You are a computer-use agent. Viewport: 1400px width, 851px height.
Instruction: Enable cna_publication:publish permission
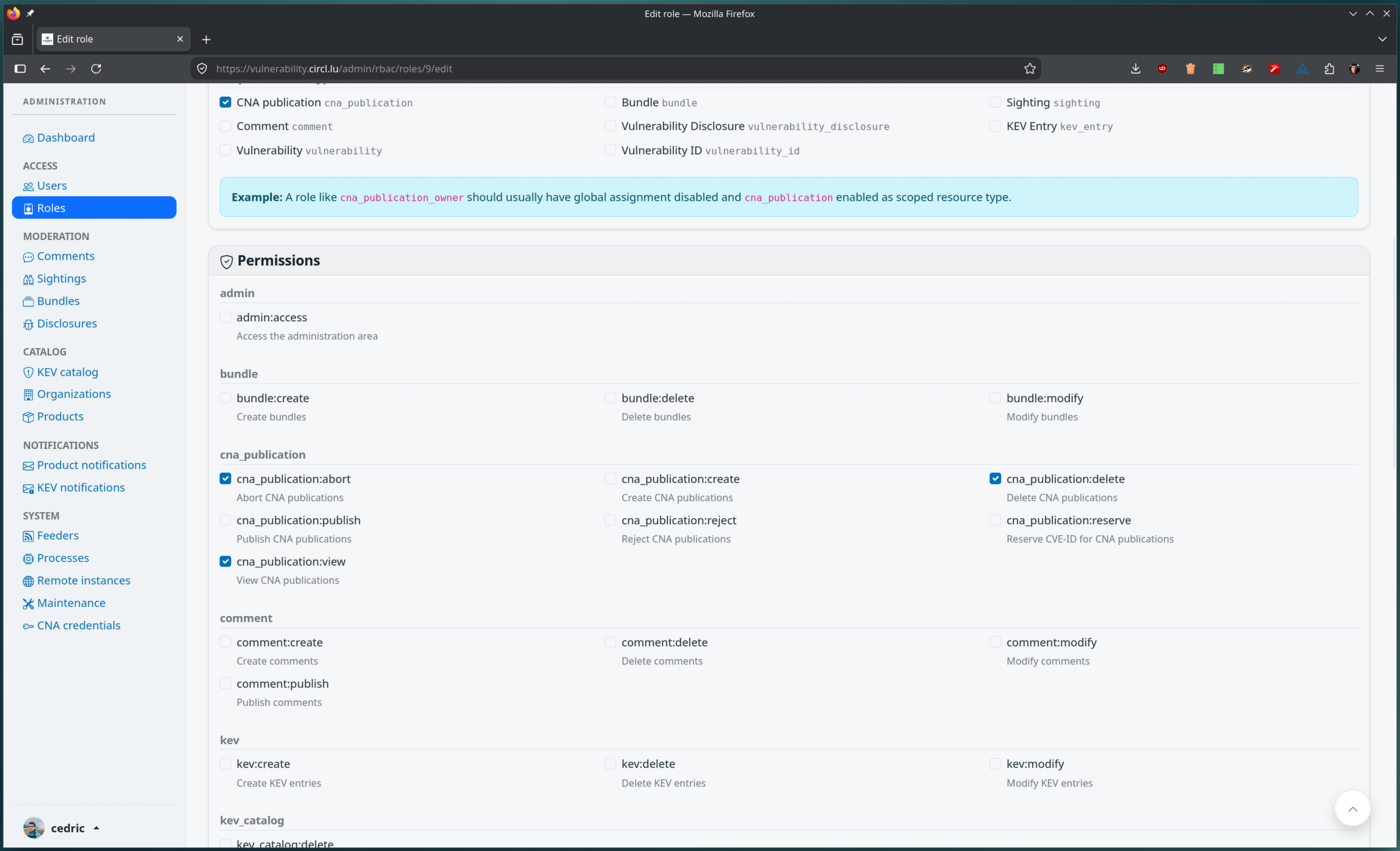coord(225,520)
